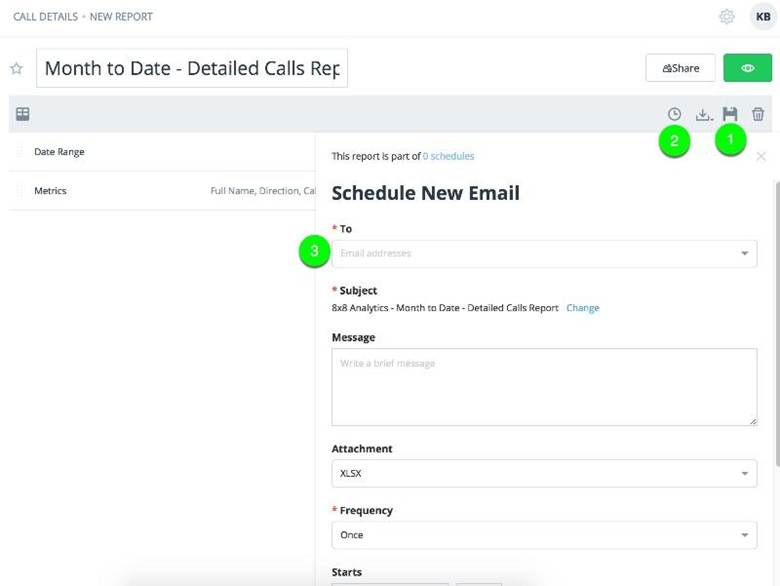Click into the Message text area
The image size is (780, 586).
tap(544, 387)
